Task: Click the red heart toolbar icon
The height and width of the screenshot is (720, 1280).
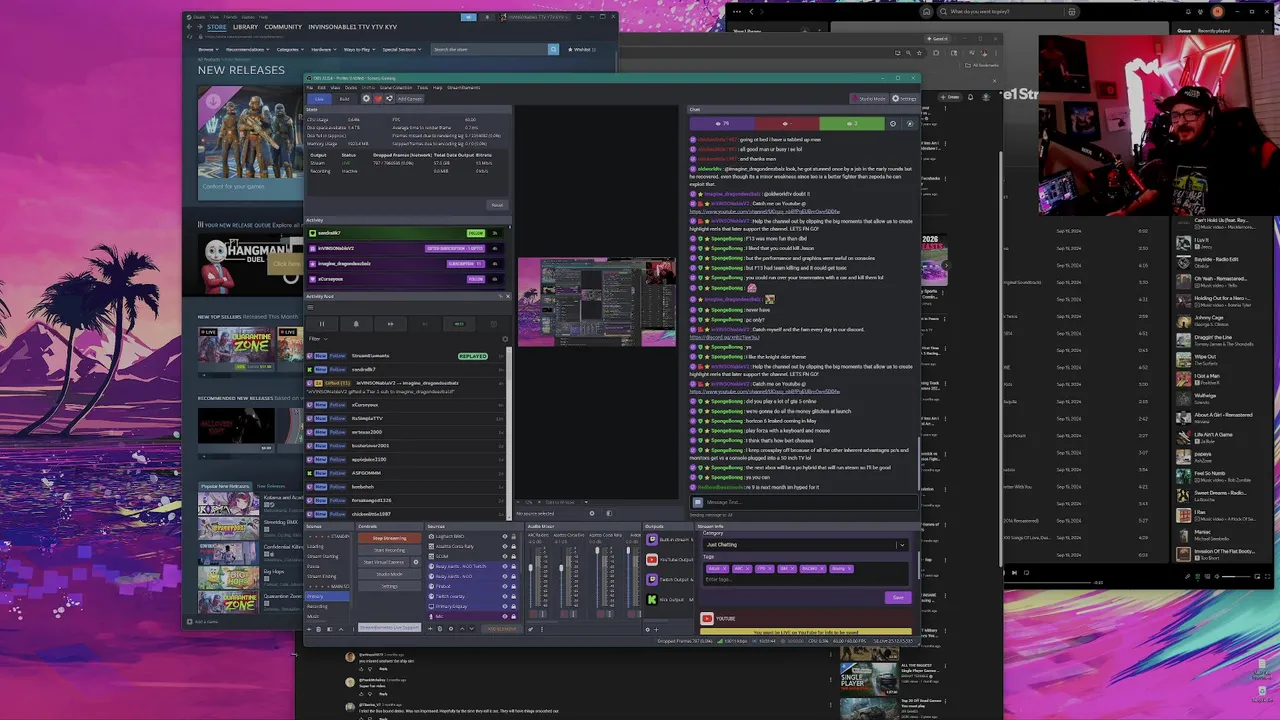Action: click(x=378, y=99)
